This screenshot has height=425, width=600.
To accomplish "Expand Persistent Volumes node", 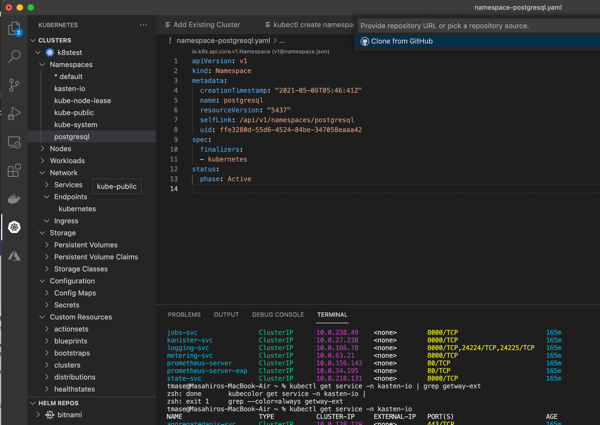I will click(47, 245).
